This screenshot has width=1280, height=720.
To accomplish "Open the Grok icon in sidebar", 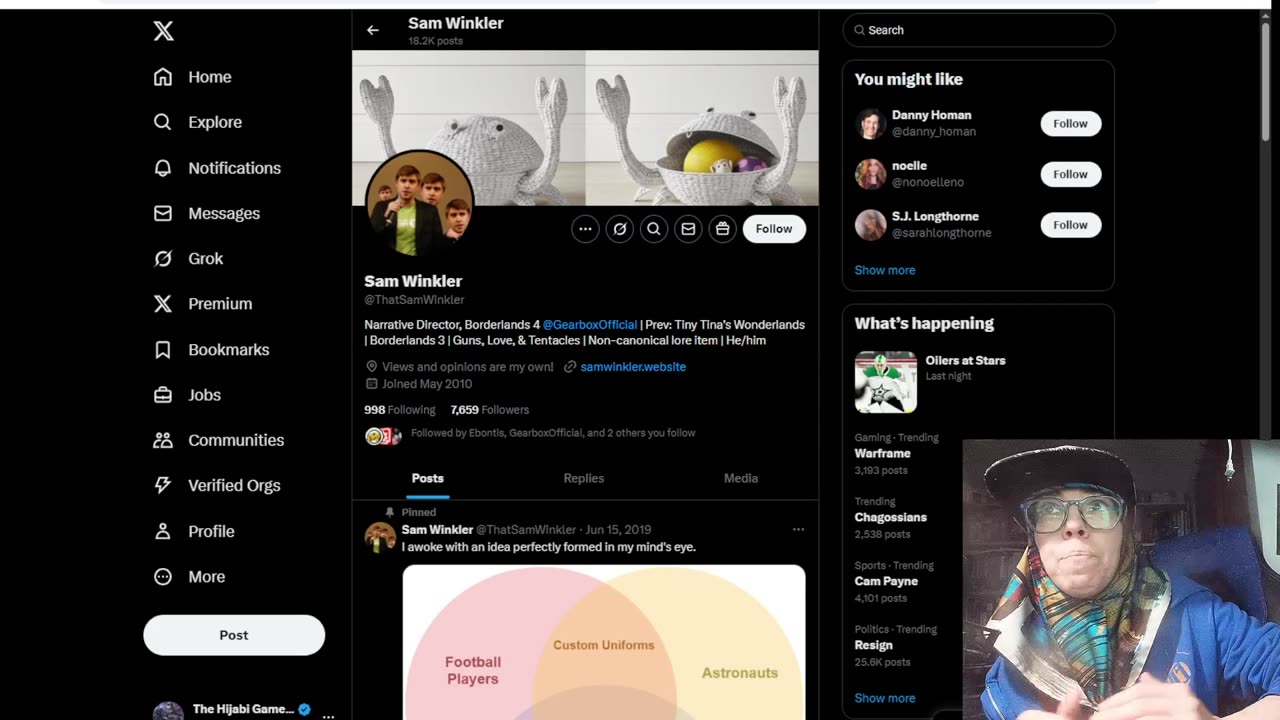I will click(163, 258).
